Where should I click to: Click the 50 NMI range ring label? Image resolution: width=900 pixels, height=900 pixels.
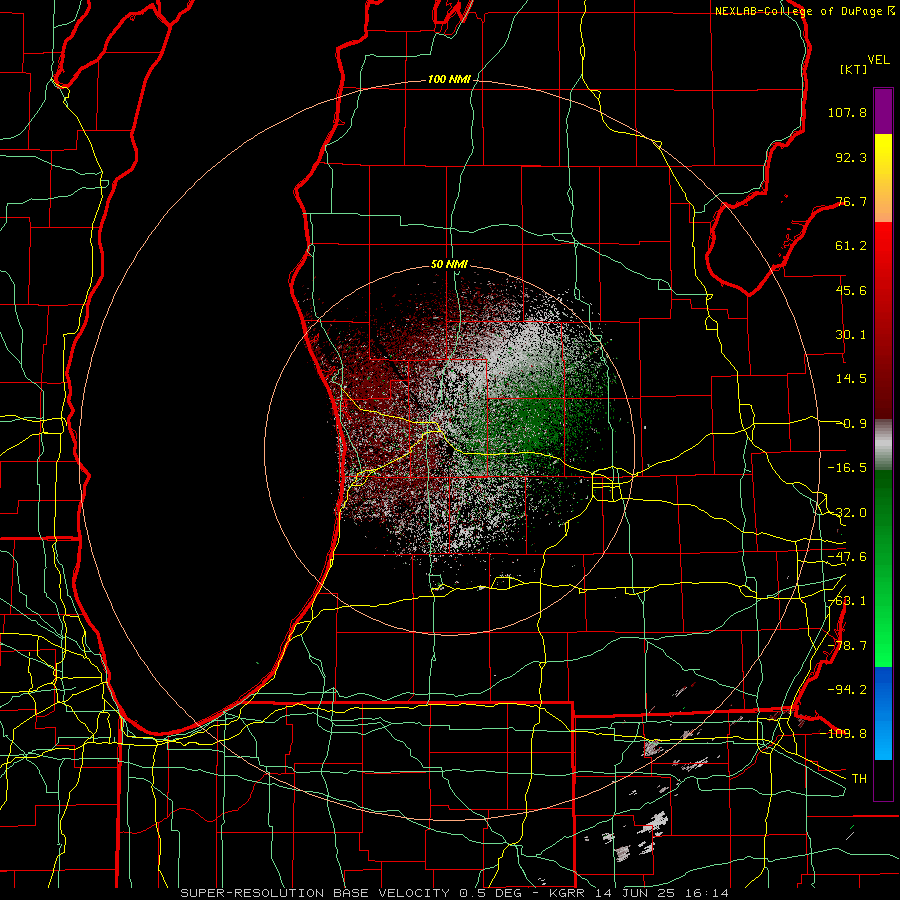pos(449,264)
